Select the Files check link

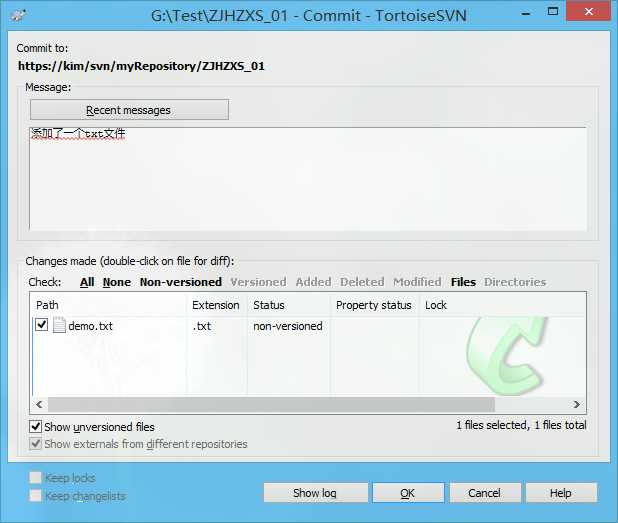coord(464,282)
